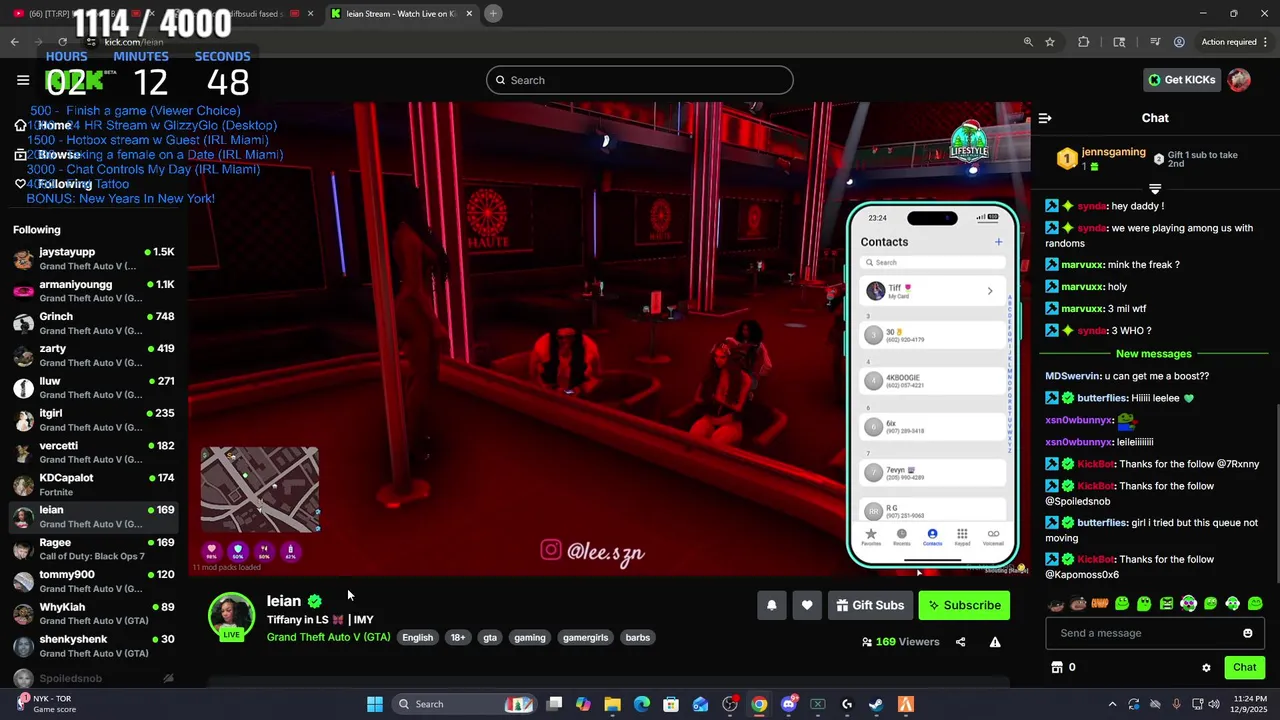
Task: Click the in-game minimap
Action: click(260, 490)
